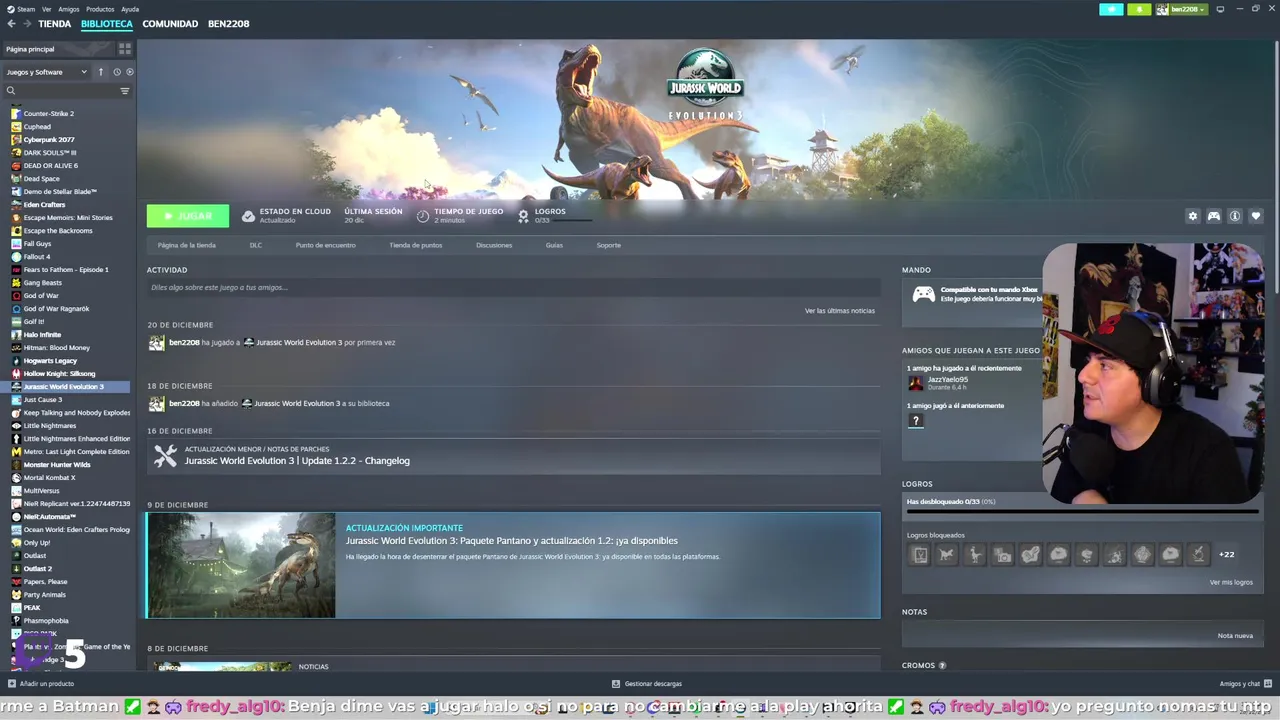This screenshot has width=1280, height=720.
Task: Show recent games via clock icon
Action: (117, 72)
